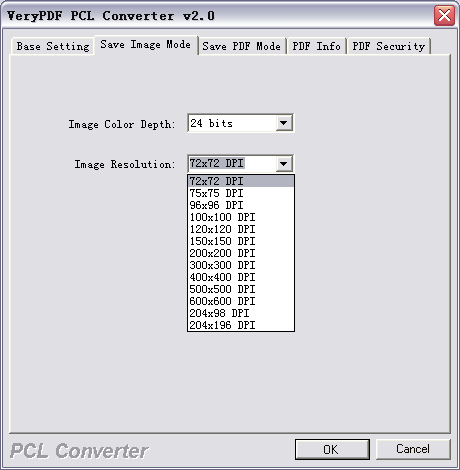This screenshot has height=470, width=460.
Task: Select 600x600 DPI resolution
Action: (x=241, y=301)
